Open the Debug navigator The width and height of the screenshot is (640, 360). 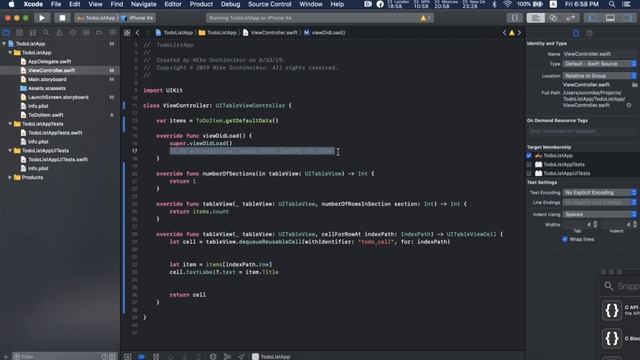86,33
